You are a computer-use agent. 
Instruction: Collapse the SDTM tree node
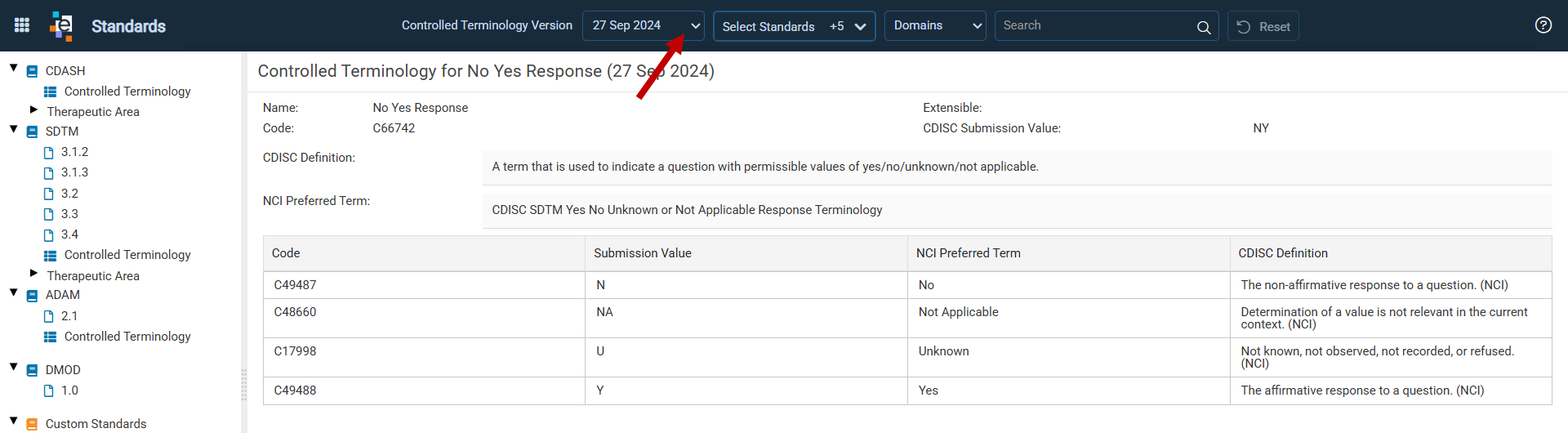click(x=14, y=129)
